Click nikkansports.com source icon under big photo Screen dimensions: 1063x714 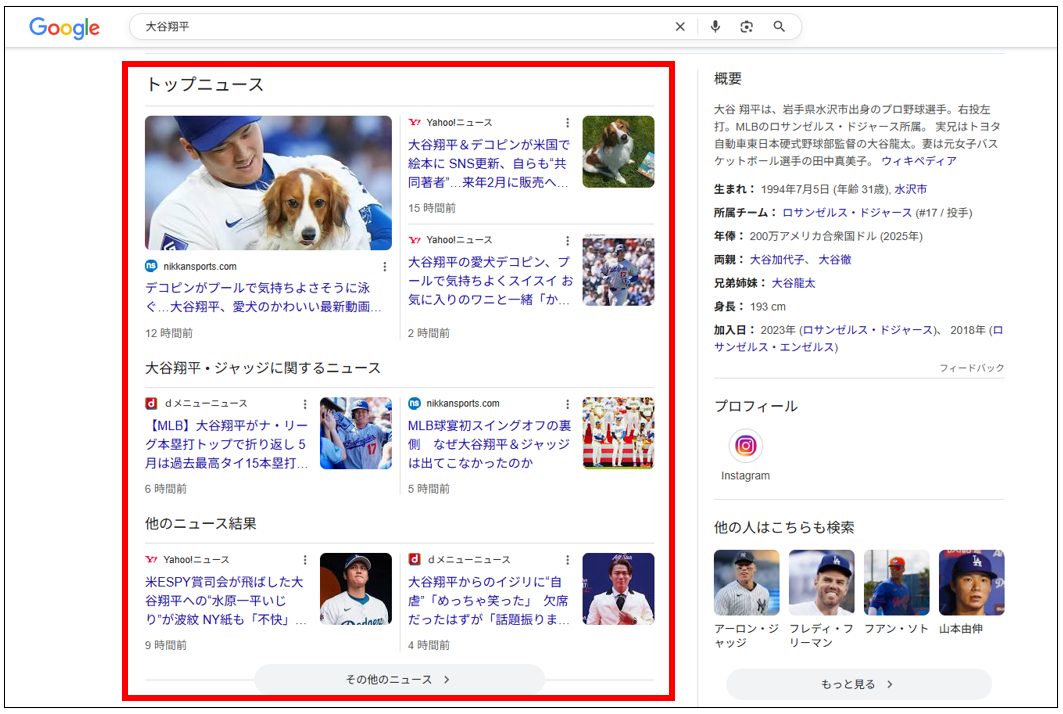151,266
